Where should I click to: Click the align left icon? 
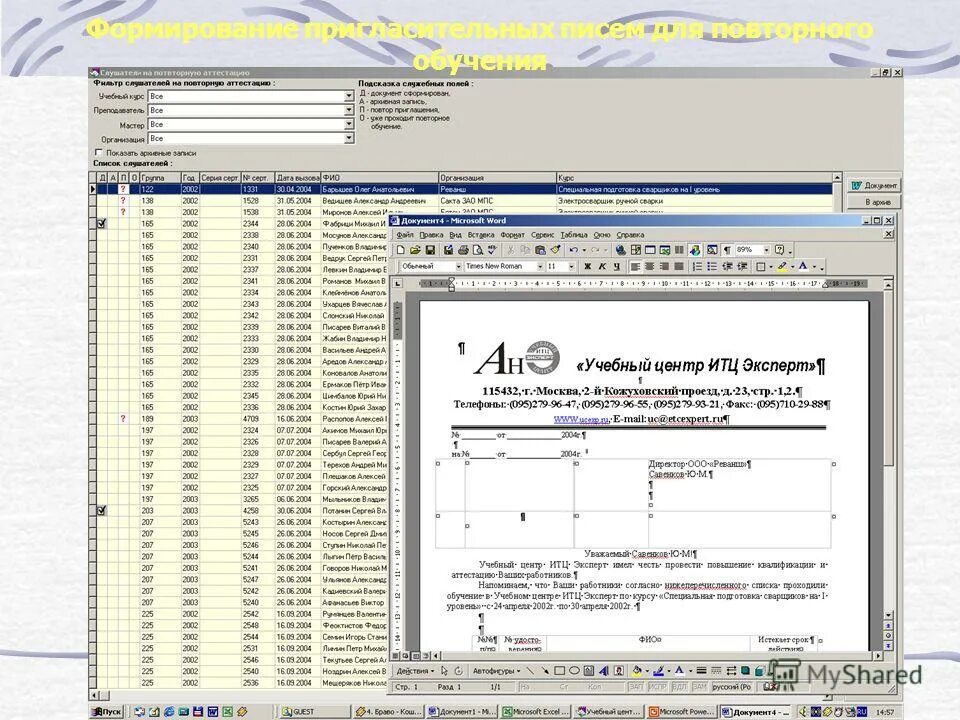click(x=635, y=266)
